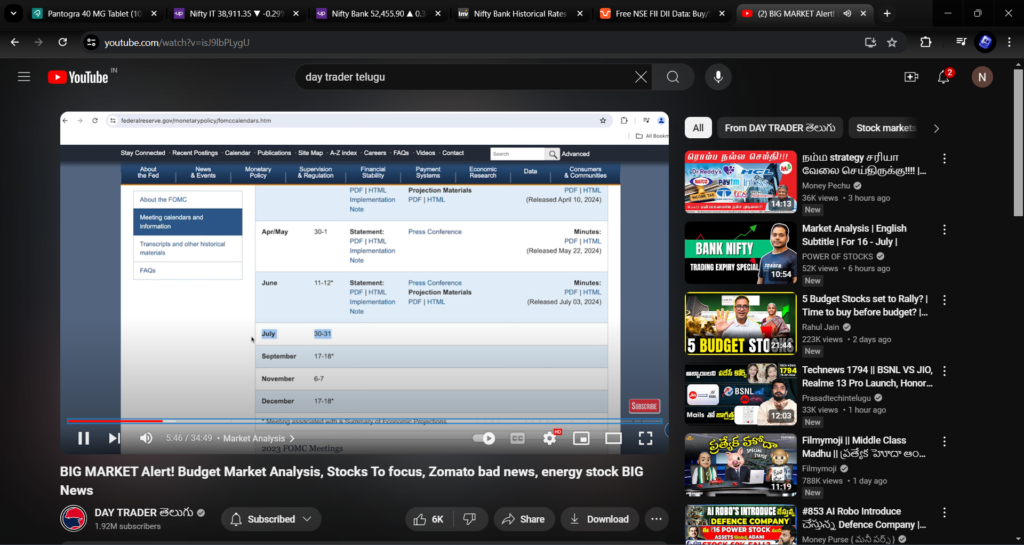Skip to the next video
Screen dimensions: 1024x545
pyautogui.click(x=114, y=438)
